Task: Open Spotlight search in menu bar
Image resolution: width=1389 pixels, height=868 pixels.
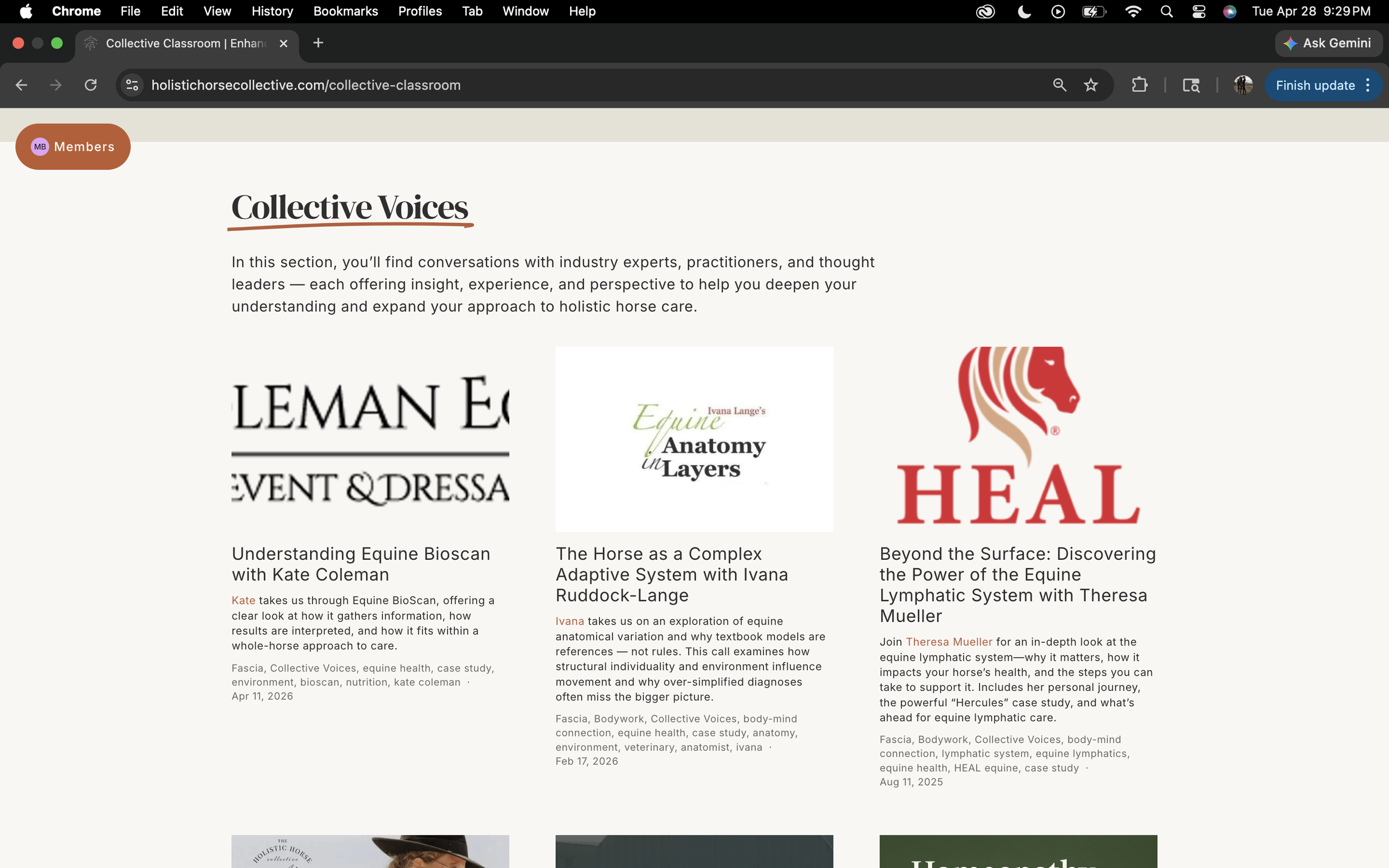Action: click(1166, 12)
